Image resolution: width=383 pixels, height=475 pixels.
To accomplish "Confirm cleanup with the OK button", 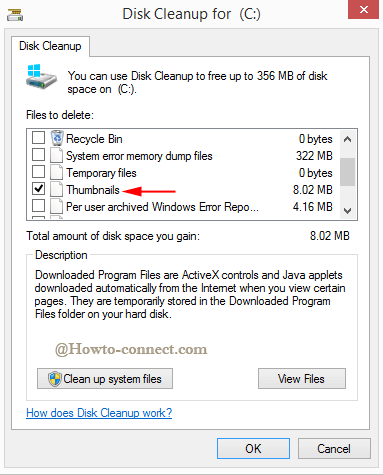I will [253, 449].
